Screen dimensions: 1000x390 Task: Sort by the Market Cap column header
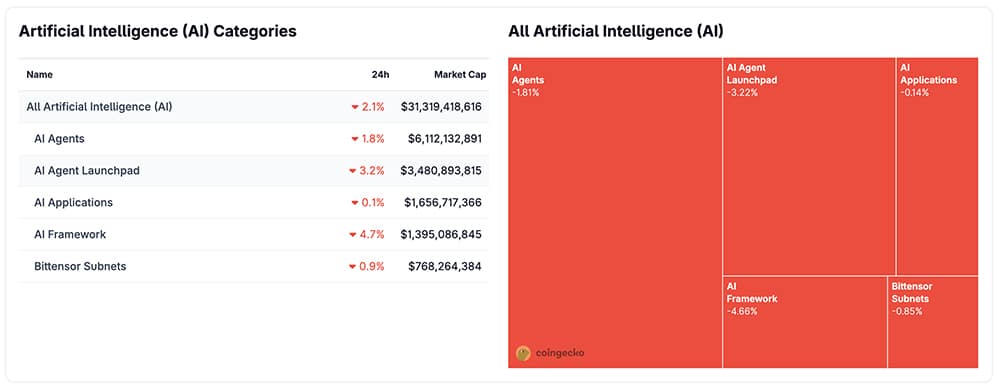coord(460,75)
